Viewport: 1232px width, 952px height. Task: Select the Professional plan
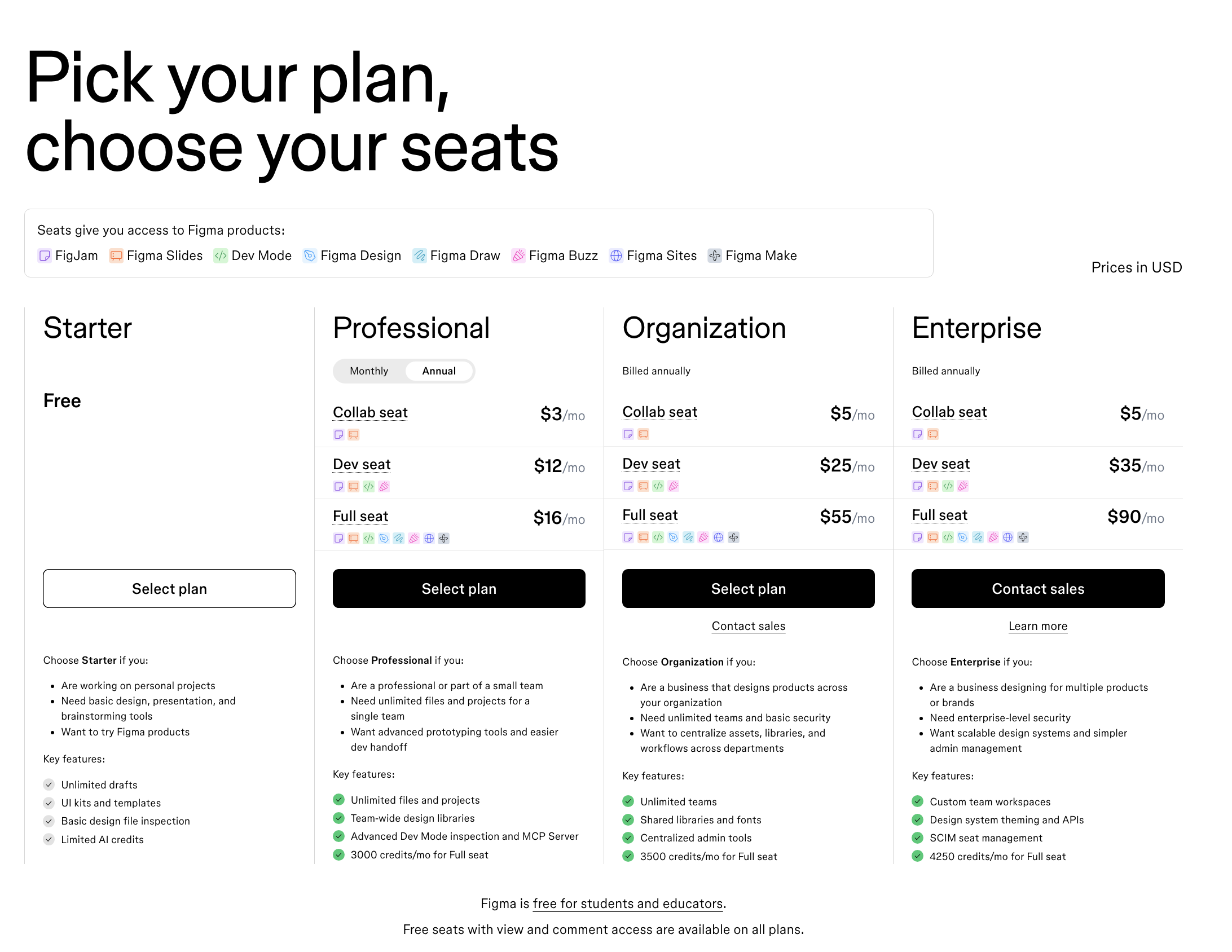coord(459,589)
